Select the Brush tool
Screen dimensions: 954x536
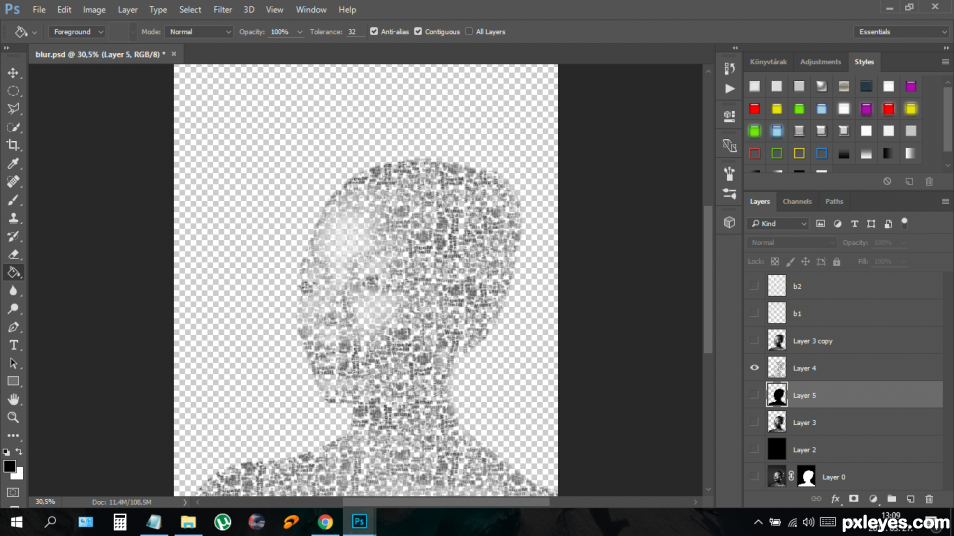click(13, 200)
